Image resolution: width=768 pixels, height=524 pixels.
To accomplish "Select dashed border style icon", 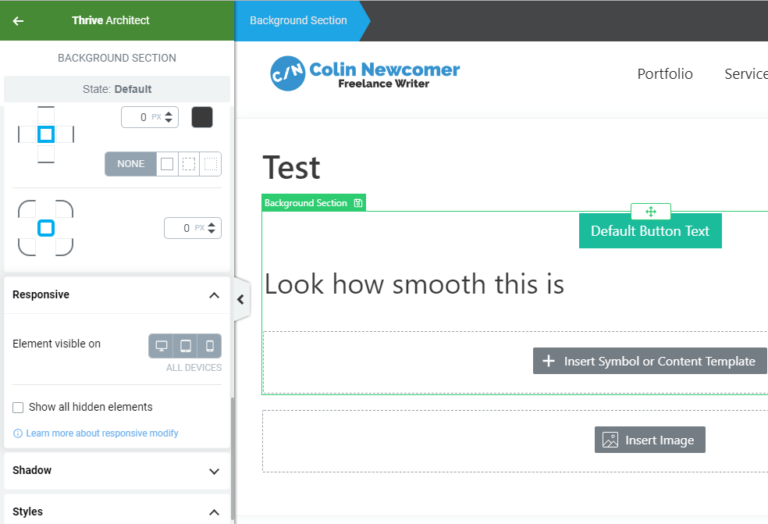I will click(x=189, y=164).
